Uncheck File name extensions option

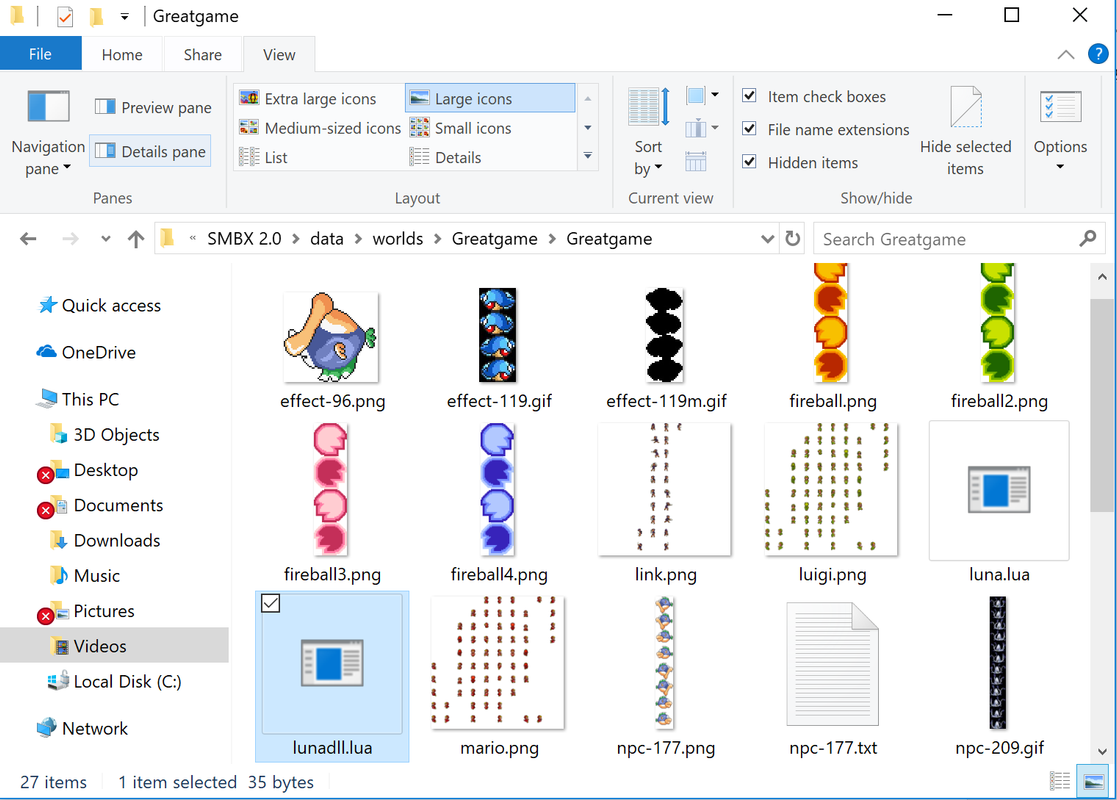[x=749, y=128]
